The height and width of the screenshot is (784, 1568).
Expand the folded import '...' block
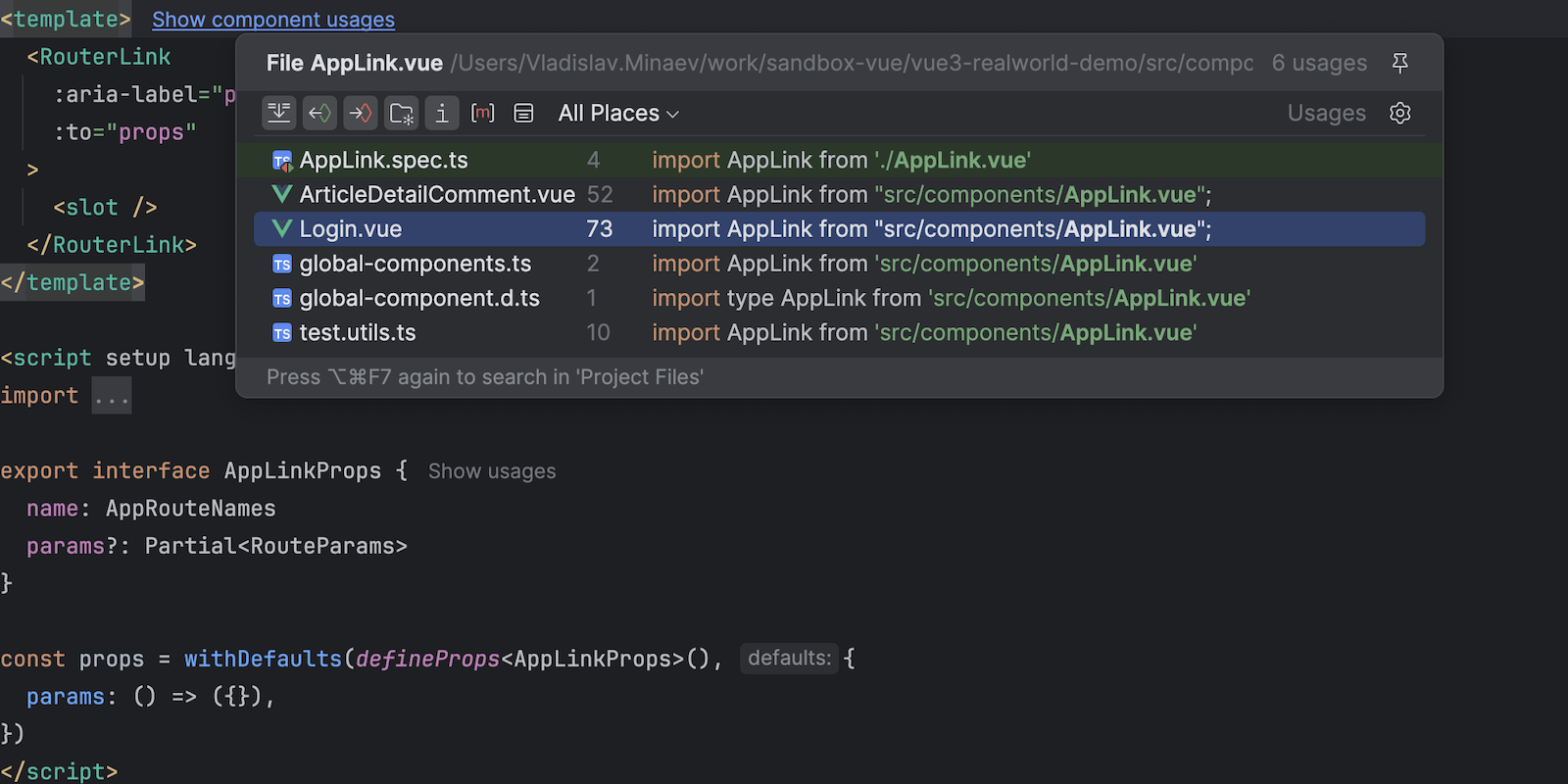click(x=112, y=397)
